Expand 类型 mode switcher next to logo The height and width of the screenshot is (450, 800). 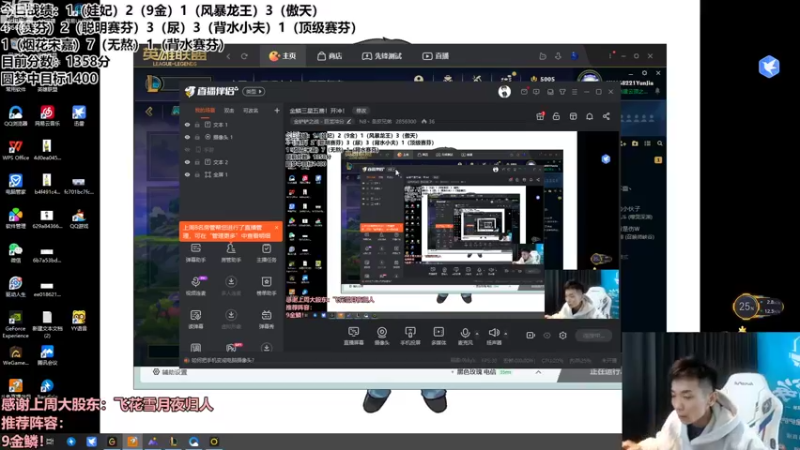[254, 91]
